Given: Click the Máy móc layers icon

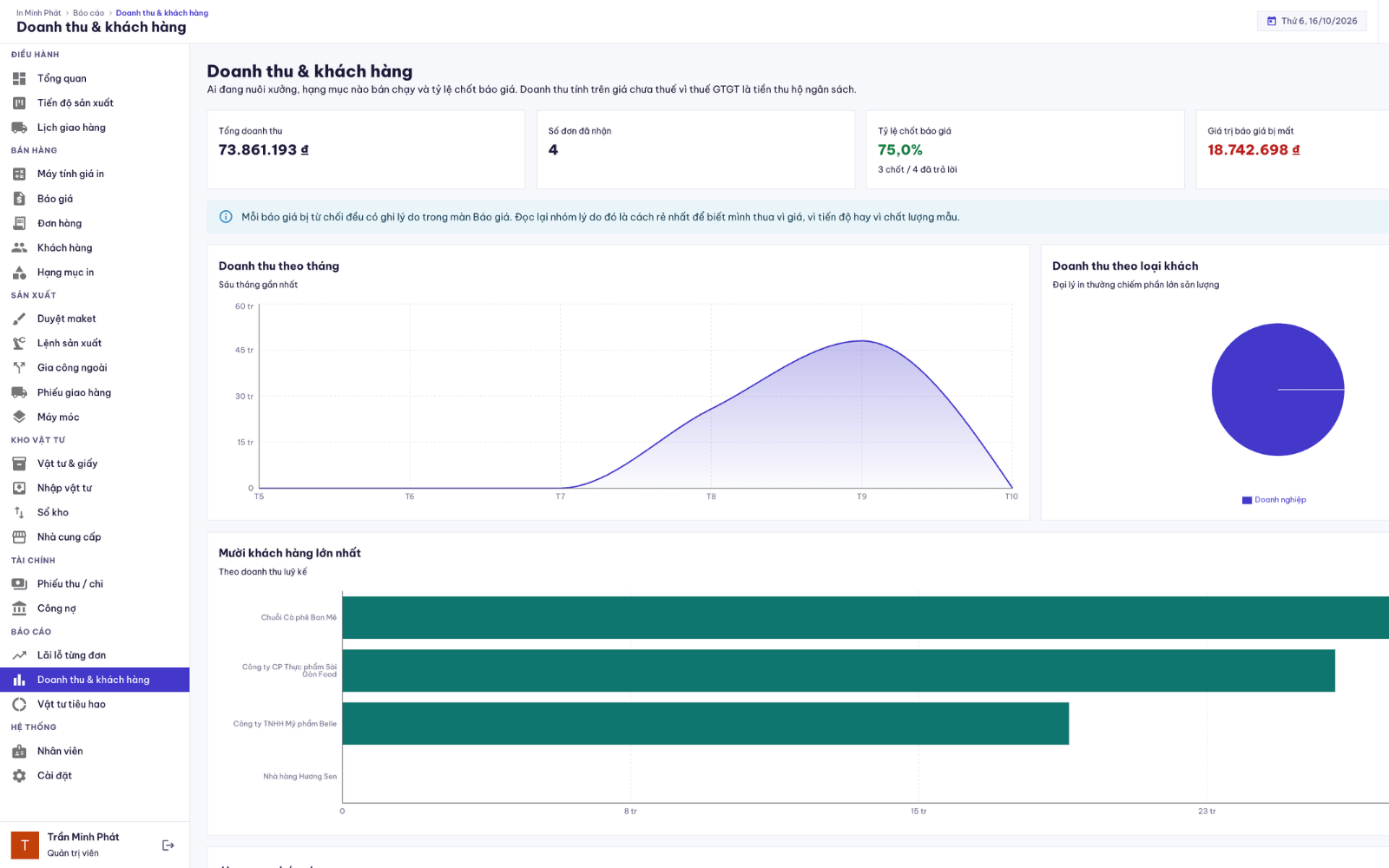Looking at the screenshot, I should click(x=19, y=418).
